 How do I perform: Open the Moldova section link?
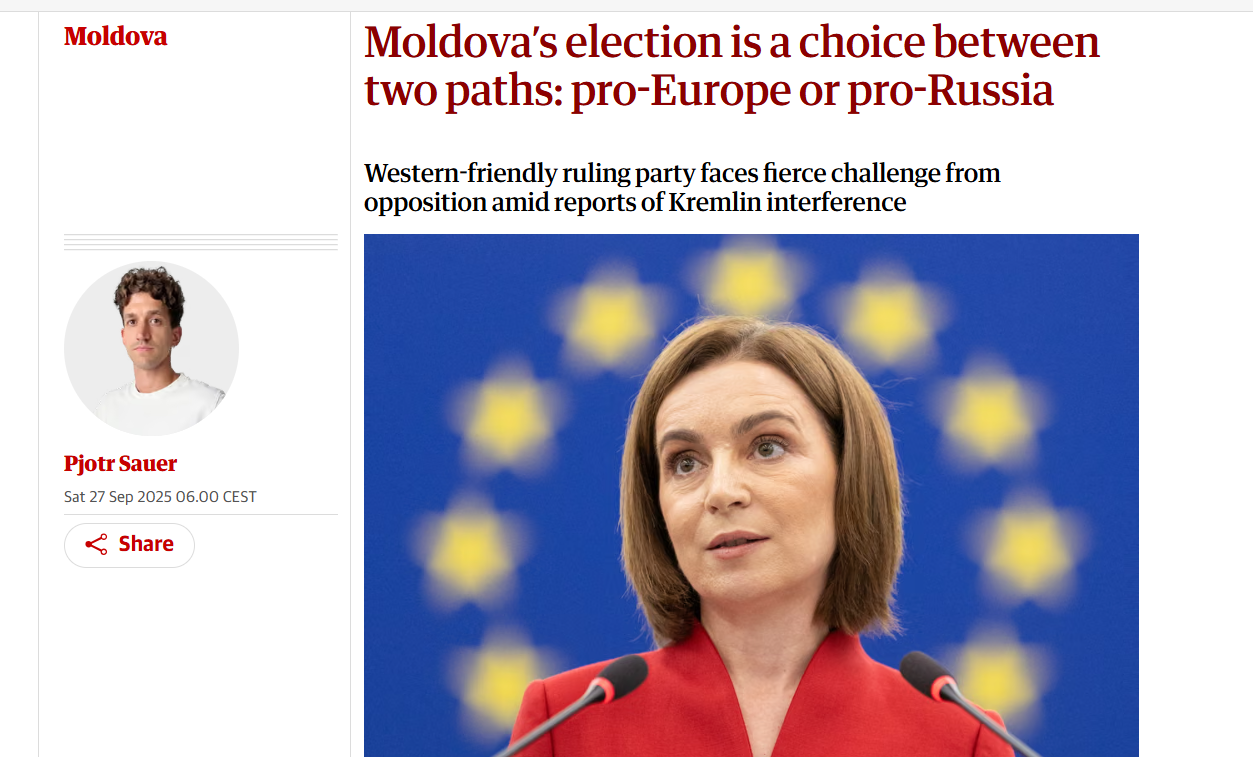(x=115, y=37)
